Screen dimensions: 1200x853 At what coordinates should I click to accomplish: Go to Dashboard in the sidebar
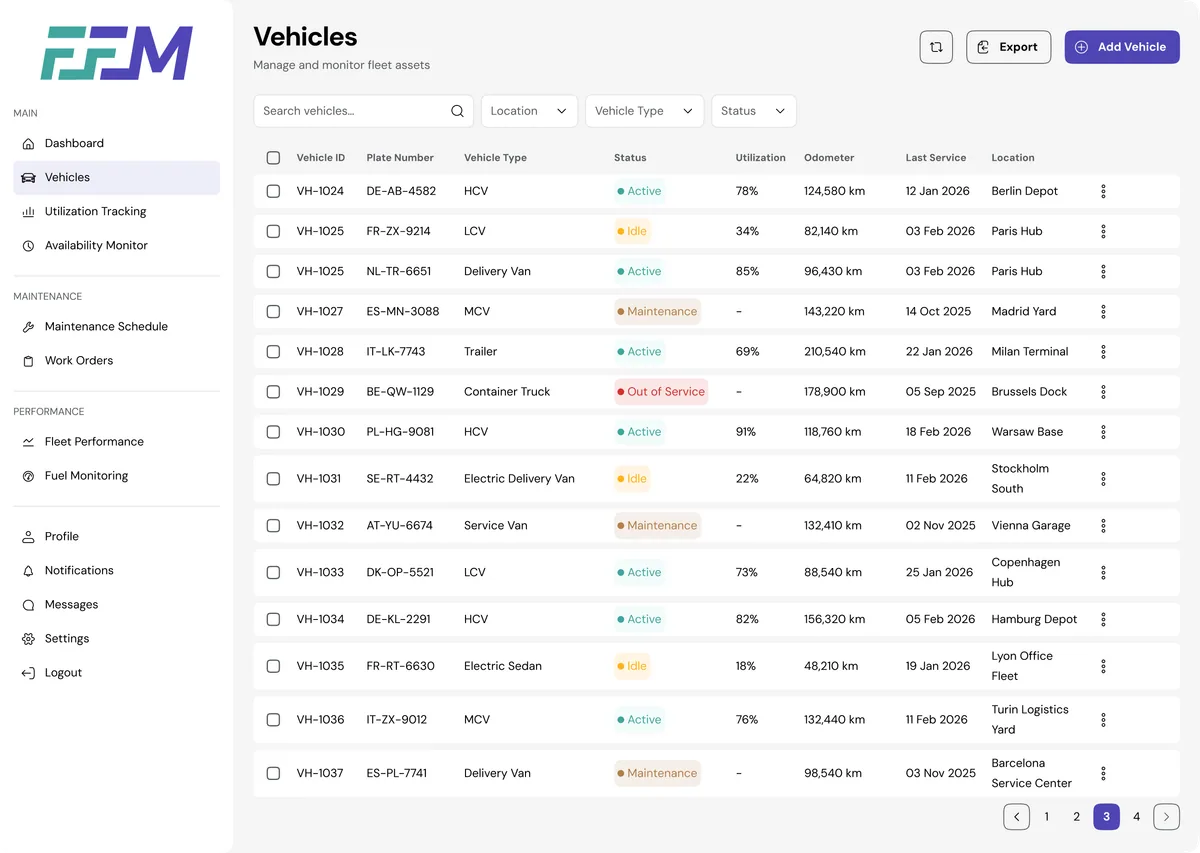tap(73, 143)
